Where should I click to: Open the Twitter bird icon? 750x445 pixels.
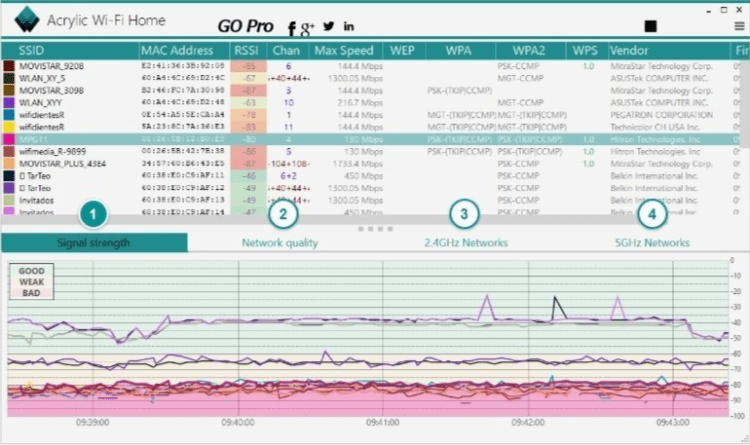(x=328, y=26)
